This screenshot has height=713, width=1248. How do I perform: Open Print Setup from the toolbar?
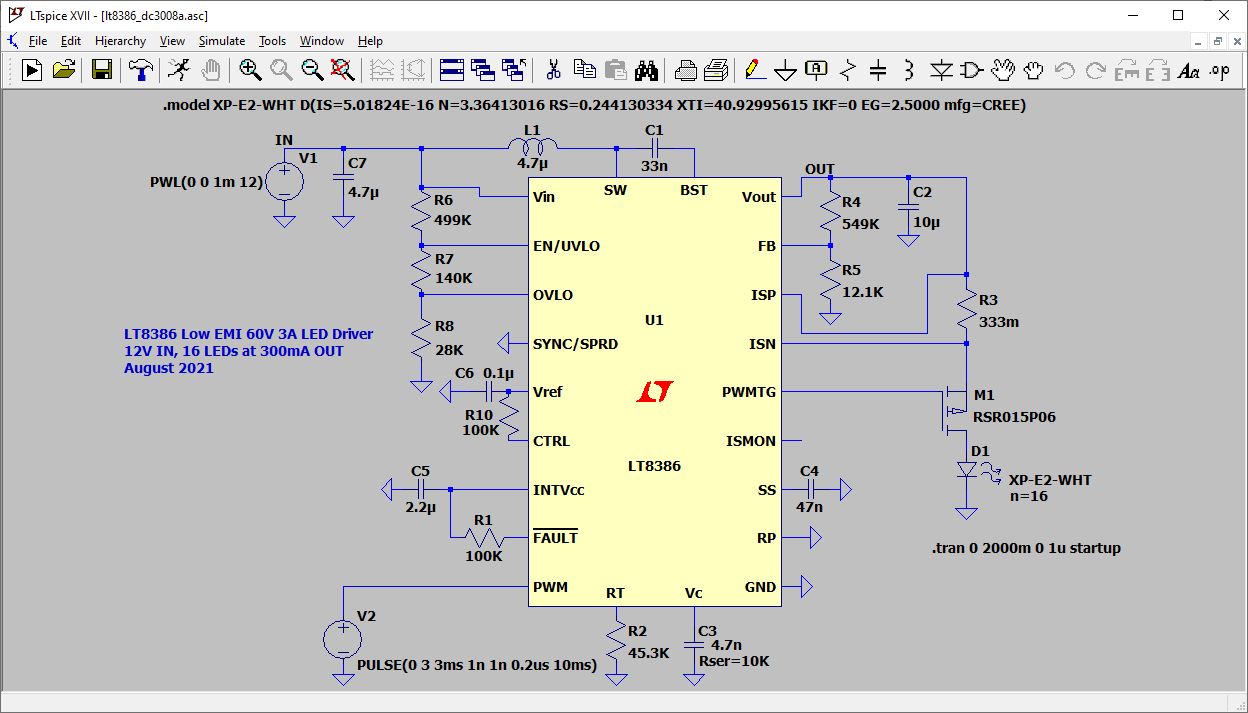[x=685, y=69]
